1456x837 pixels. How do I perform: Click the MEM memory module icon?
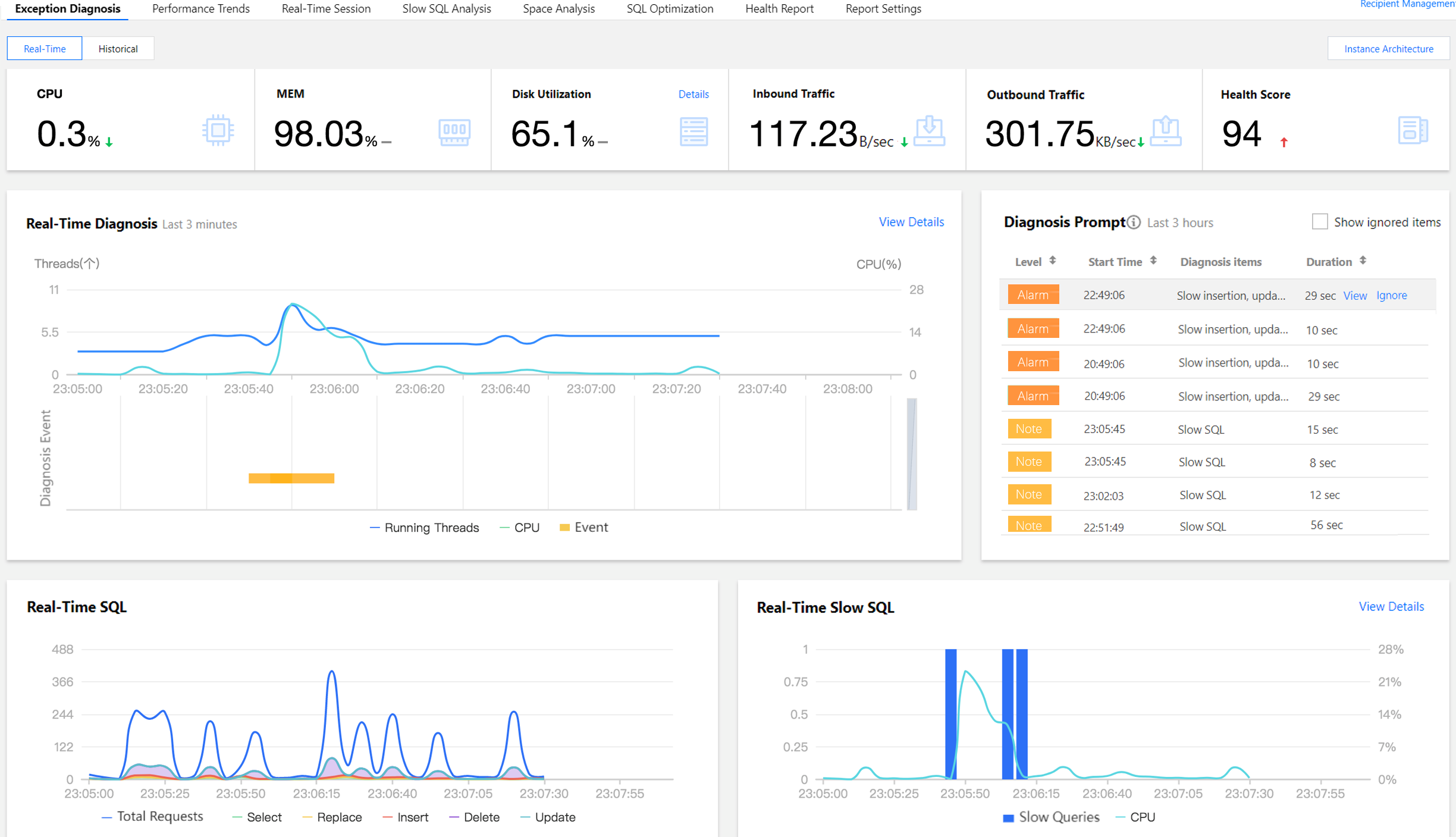point(454,131)
